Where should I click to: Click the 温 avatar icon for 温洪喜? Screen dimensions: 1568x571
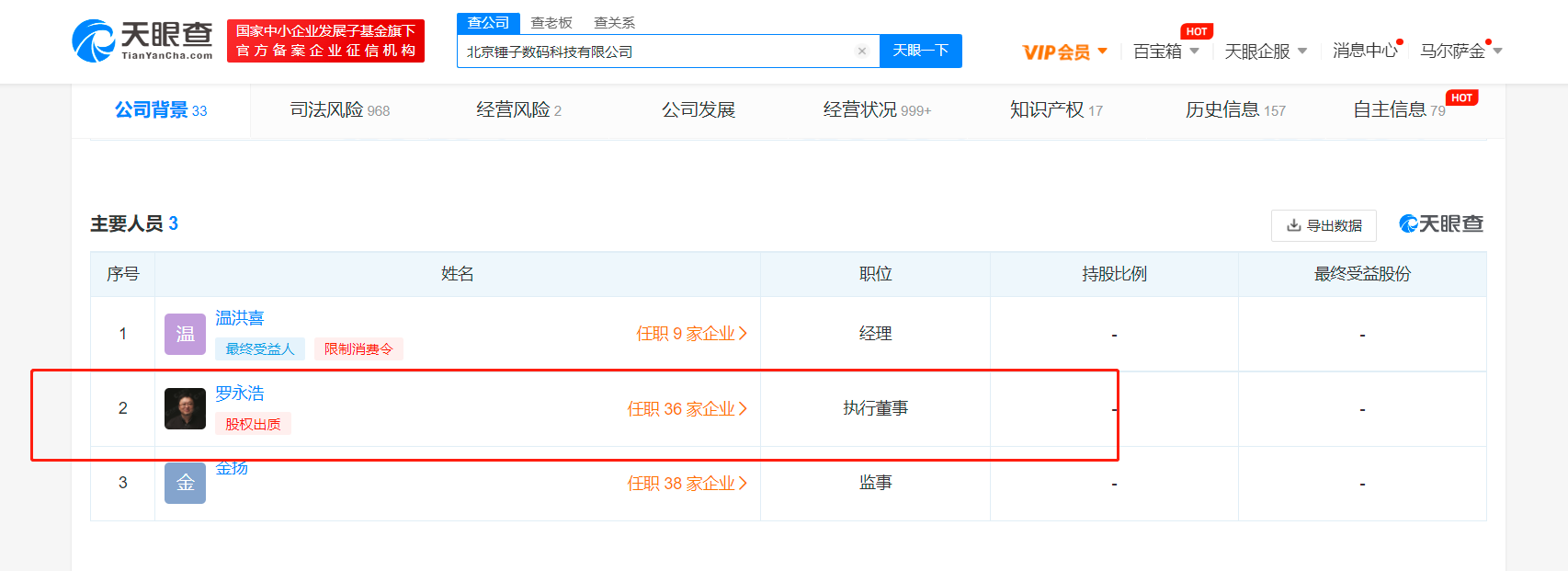pyautogui.click(x=185, y=334)
